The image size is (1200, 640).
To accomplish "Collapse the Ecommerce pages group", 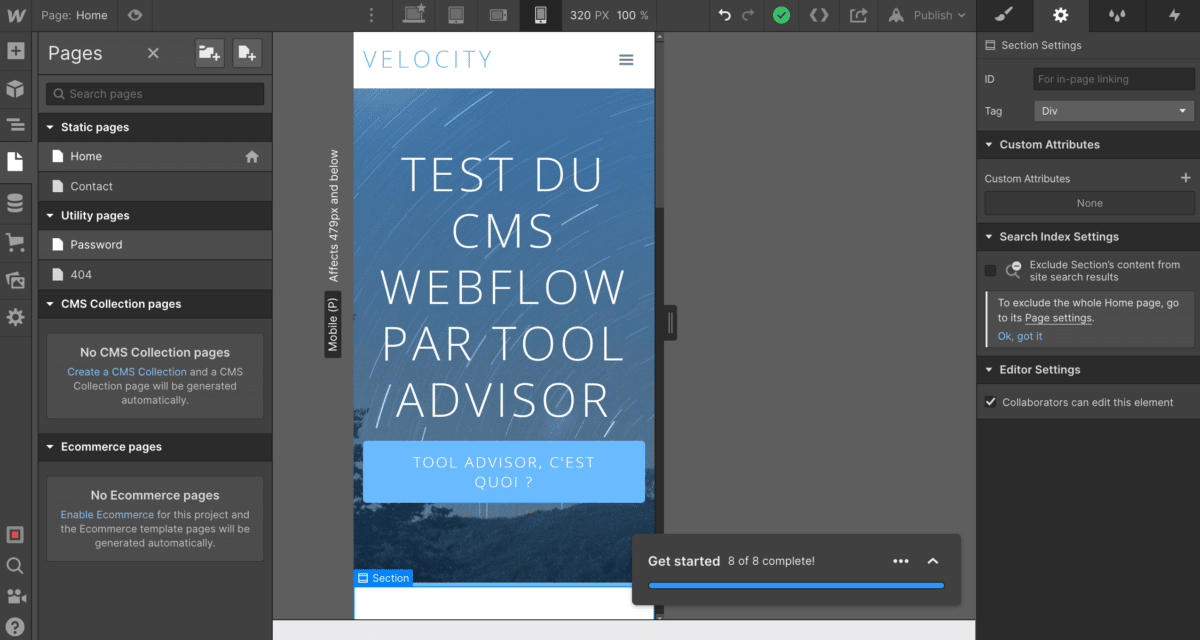I will point(155,447).
